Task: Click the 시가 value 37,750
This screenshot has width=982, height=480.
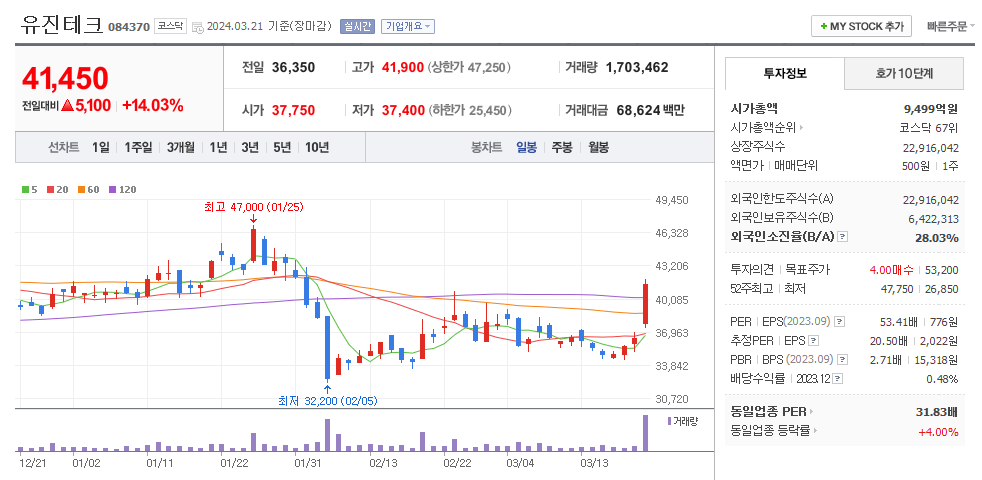Action: [x=293, y=110]
